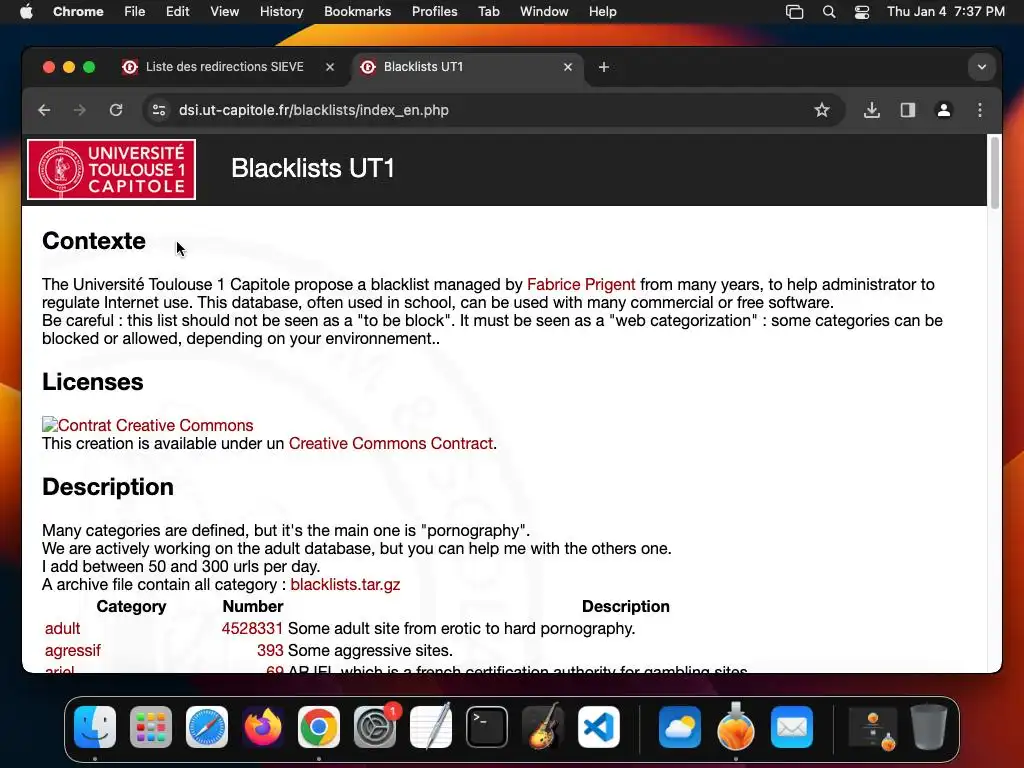
Task: Click the page vertical scrollbar
Action: pos(995,173)
